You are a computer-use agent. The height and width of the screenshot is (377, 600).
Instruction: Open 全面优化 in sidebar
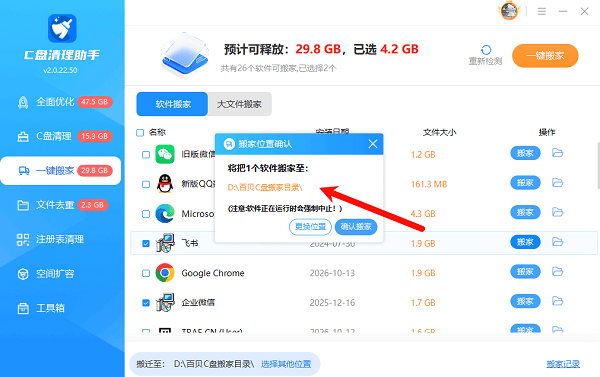coord(61,102)
